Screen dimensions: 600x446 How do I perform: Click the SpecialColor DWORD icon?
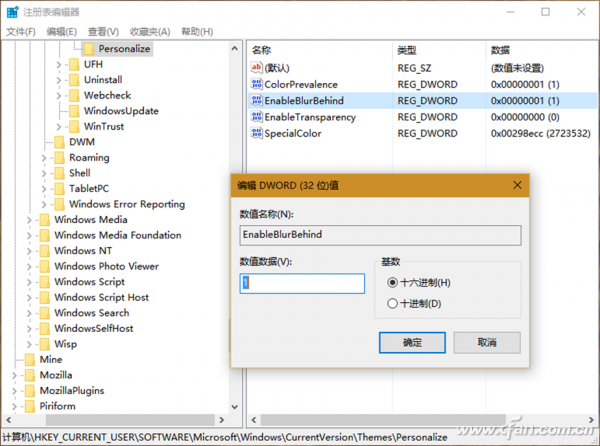257,133
